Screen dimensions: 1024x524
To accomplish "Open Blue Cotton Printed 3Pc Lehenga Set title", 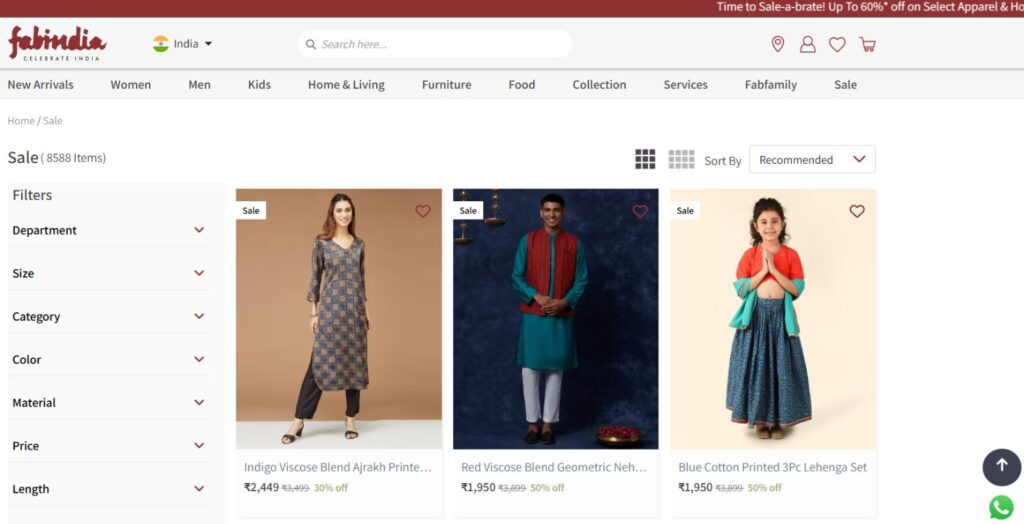I will point(773,467).
